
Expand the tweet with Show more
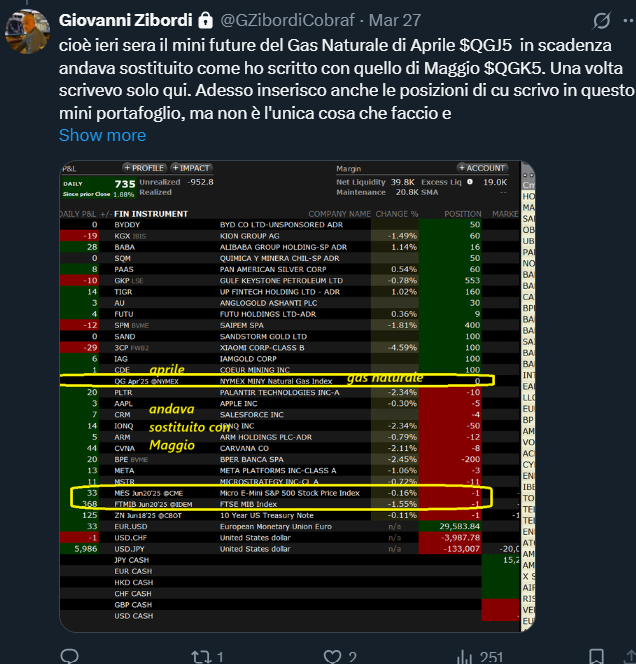tap(102, 135)
